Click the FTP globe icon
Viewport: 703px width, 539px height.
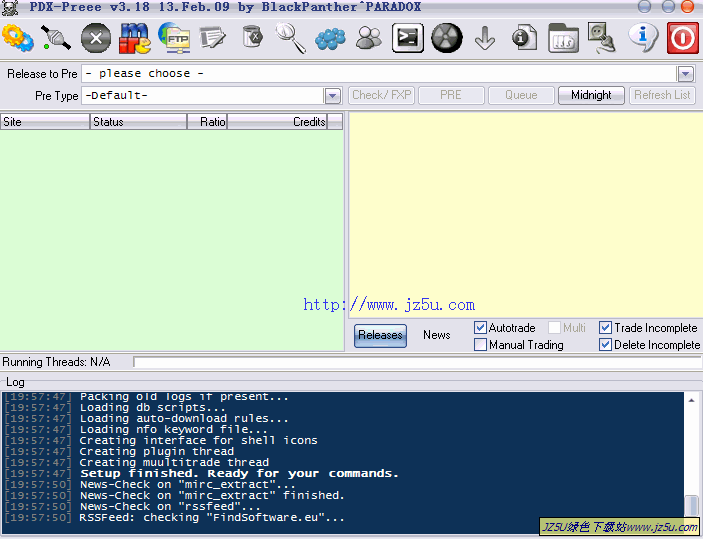click(174, 39)
